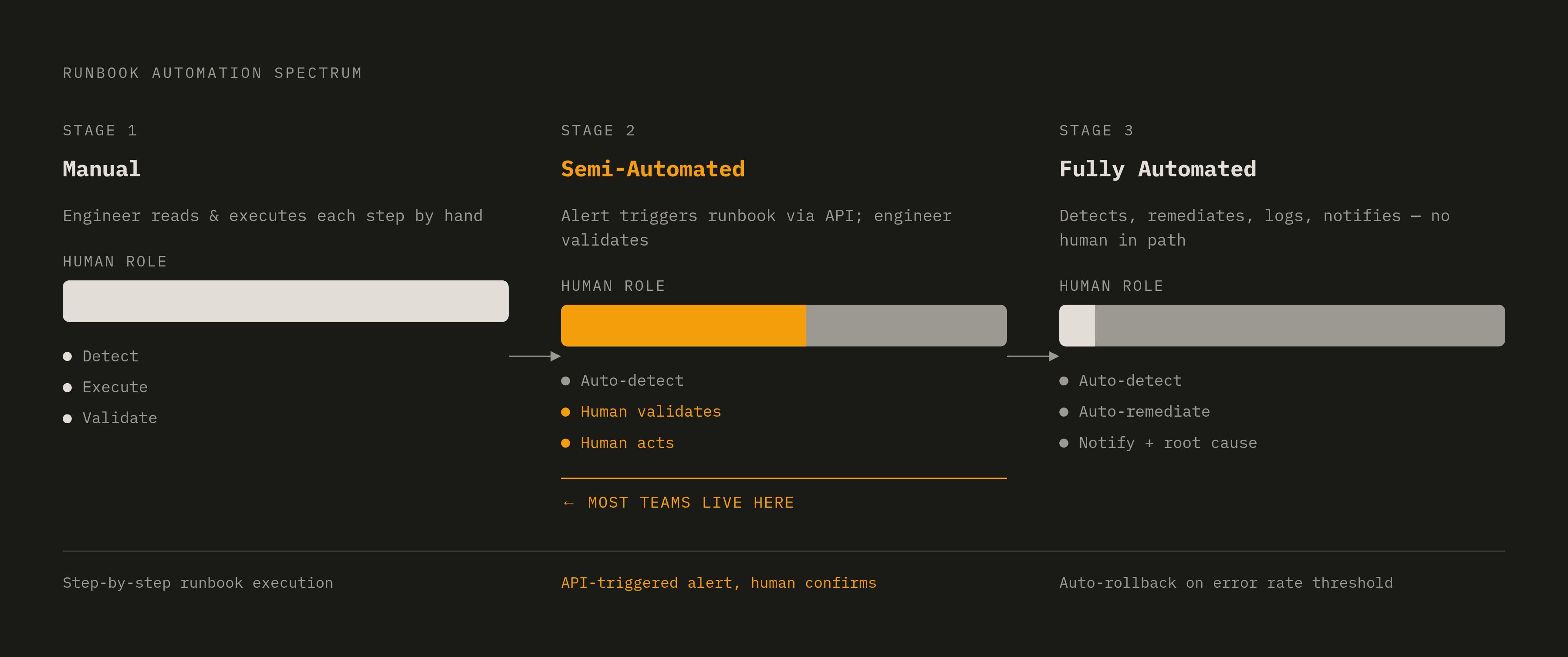Click gray segment of Fully Automated role bar
1568x657 pixels.
click(1300, 326)
